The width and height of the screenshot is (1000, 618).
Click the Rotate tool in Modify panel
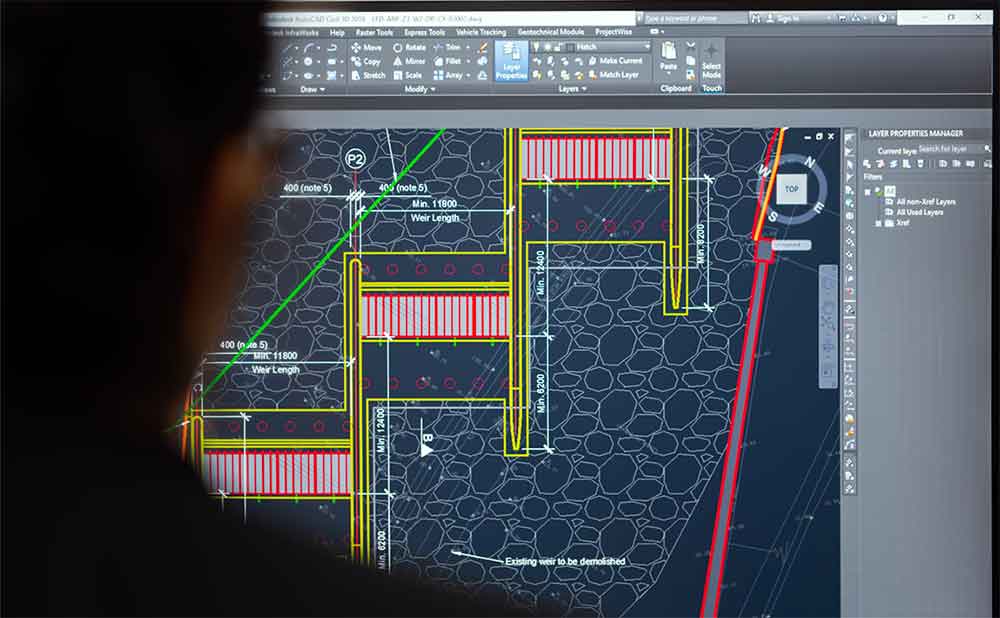pos(411,47)
